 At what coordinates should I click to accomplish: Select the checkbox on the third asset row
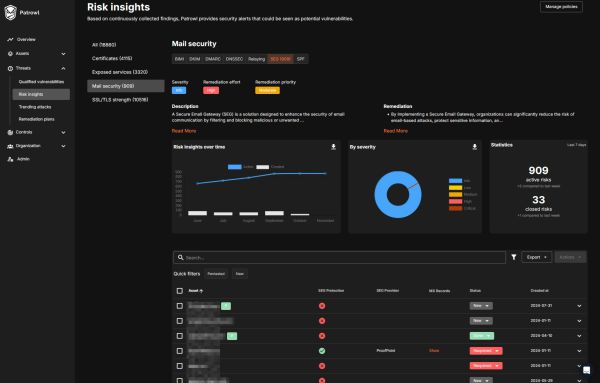(x=179, y=336)
